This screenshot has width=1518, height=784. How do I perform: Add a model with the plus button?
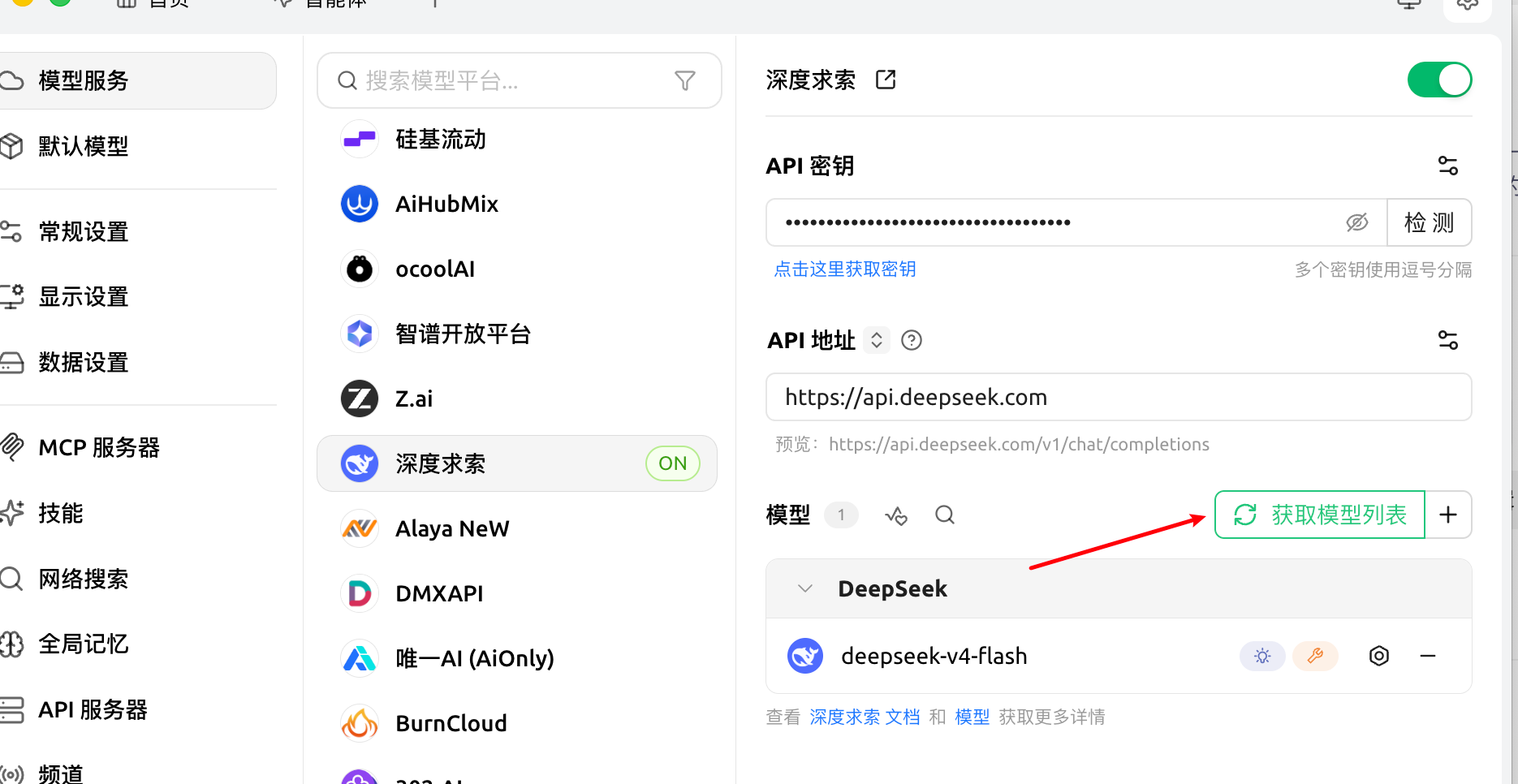(1448, 515)
